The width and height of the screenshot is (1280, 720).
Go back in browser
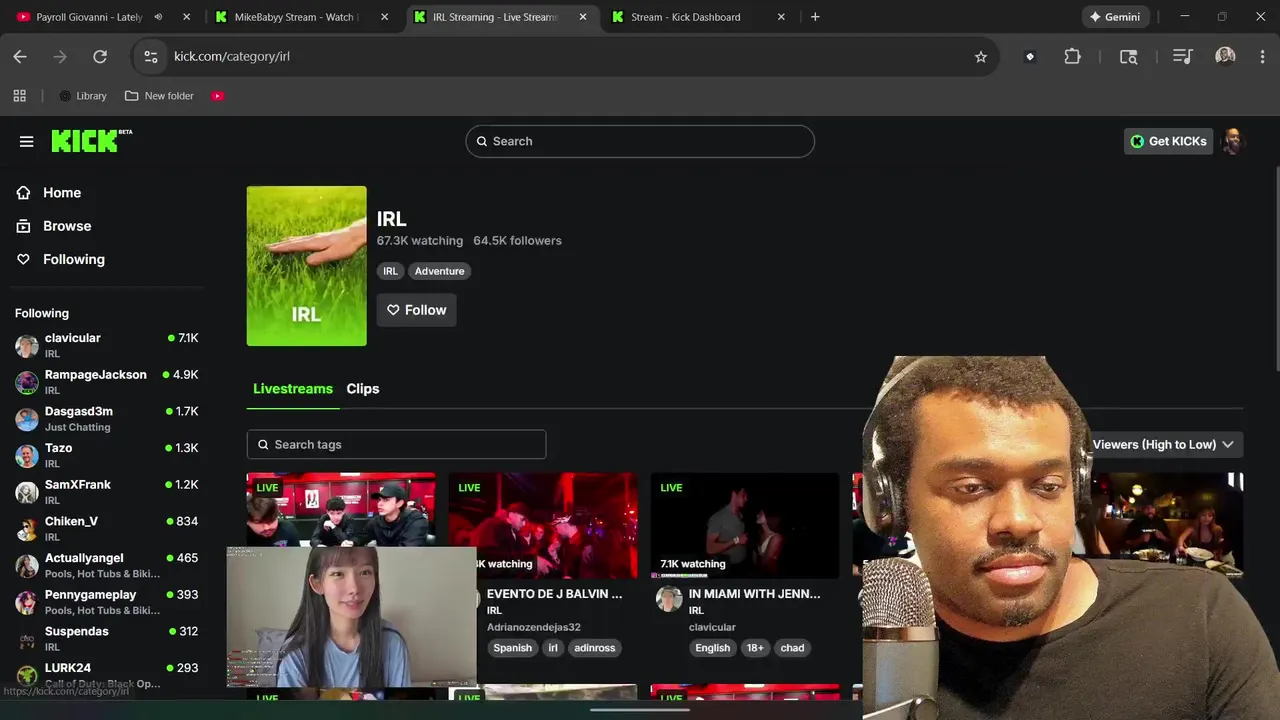[x=20, y=57]
